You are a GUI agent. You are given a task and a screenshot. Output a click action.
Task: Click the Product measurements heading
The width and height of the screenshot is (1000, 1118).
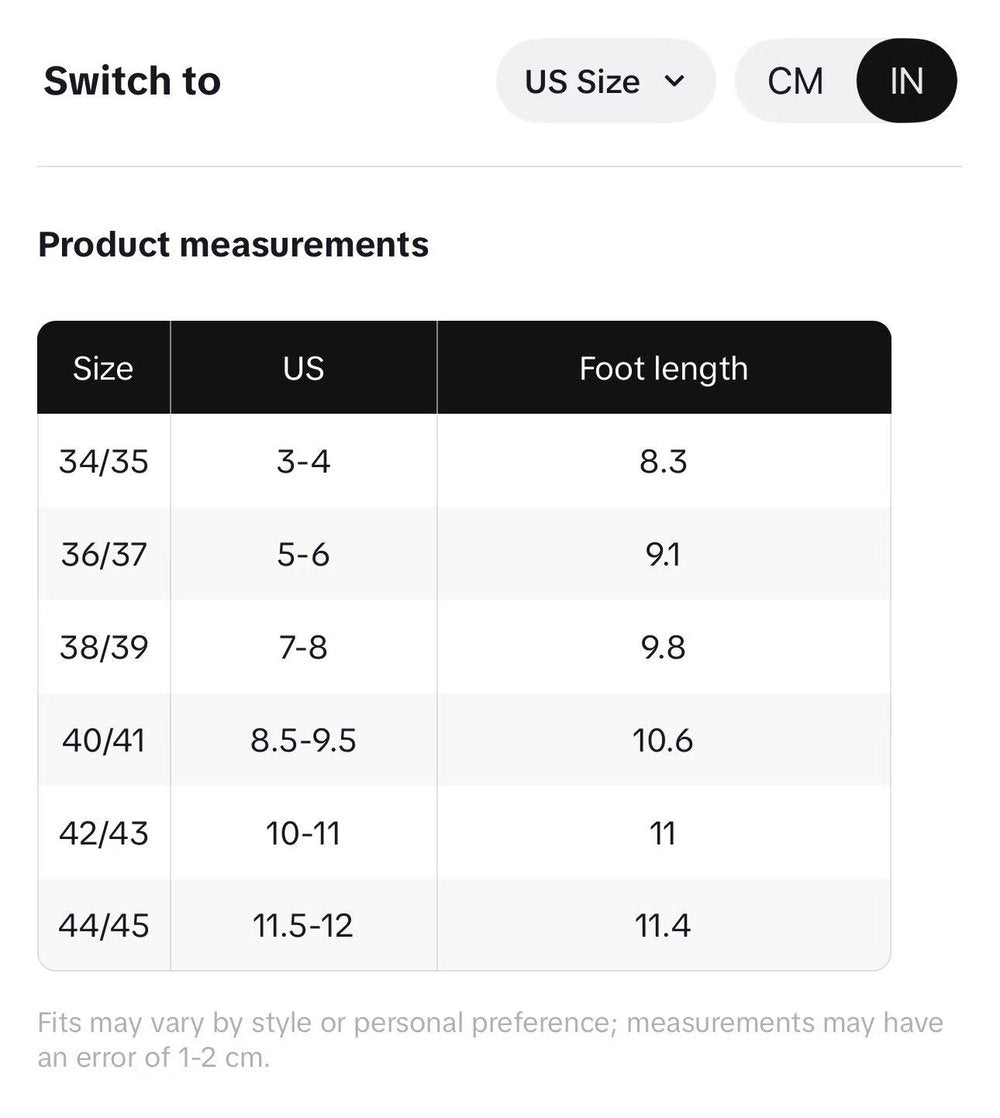point(233,245)
